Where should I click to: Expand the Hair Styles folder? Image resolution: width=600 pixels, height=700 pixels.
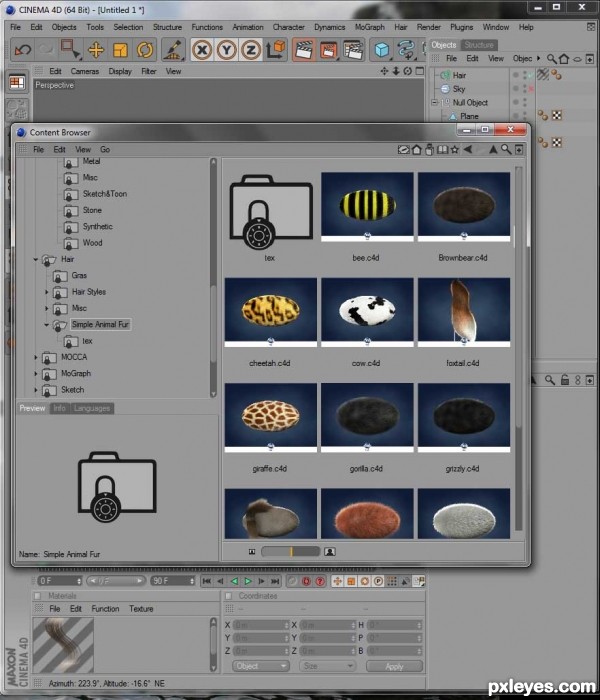click(x=46, y=292)
